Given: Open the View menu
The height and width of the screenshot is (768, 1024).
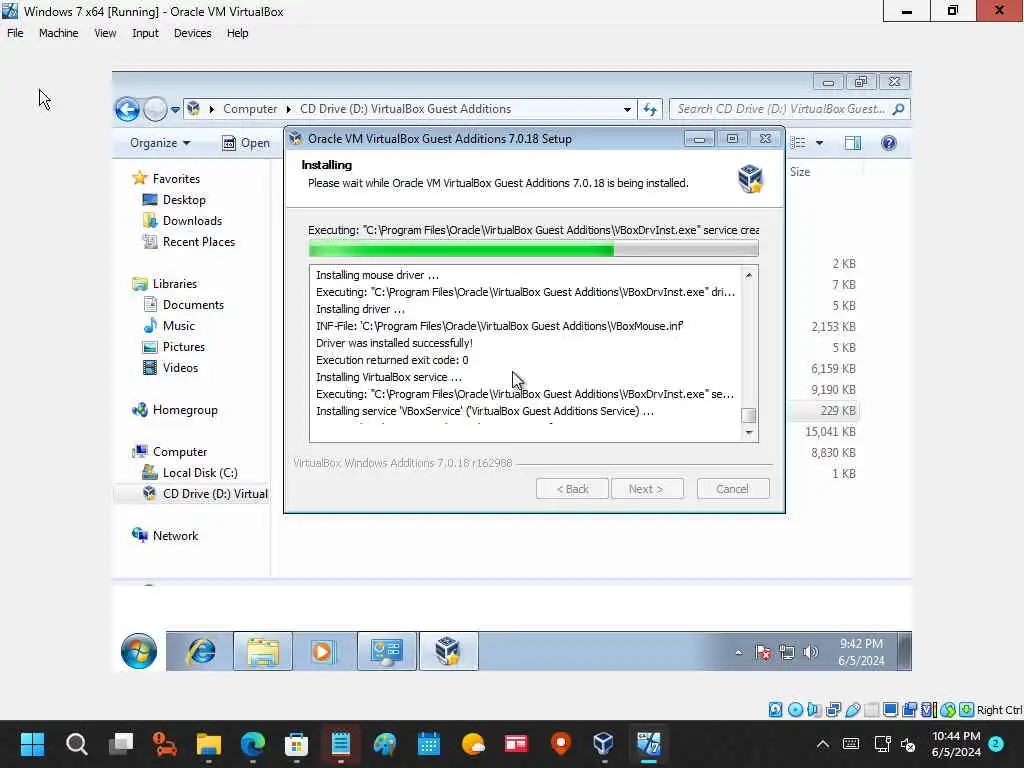Looking at the screenshot, I should [x=105, y=33].
